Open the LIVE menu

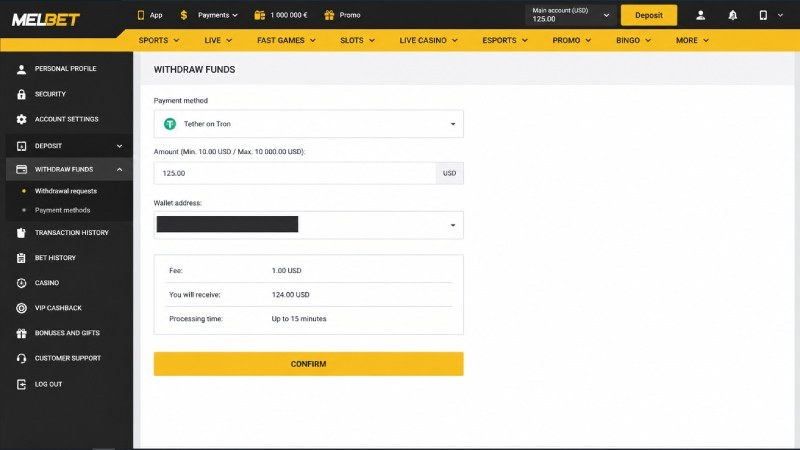coord(218,40)
